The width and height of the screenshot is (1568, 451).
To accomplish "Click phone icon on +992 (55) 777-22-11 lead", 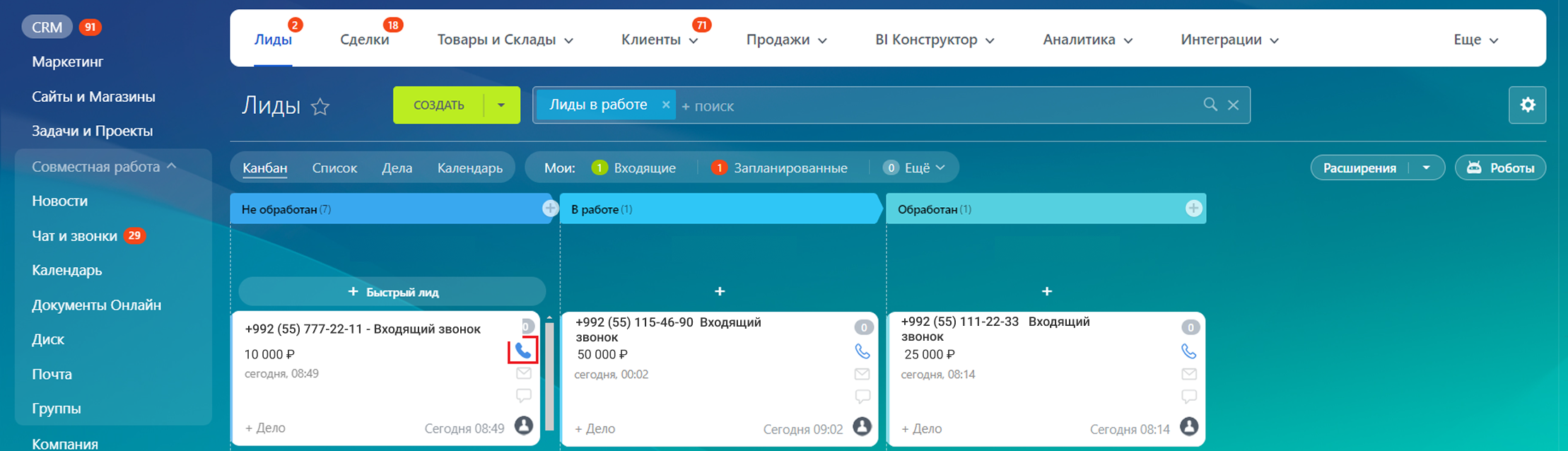I will (522, 351).
